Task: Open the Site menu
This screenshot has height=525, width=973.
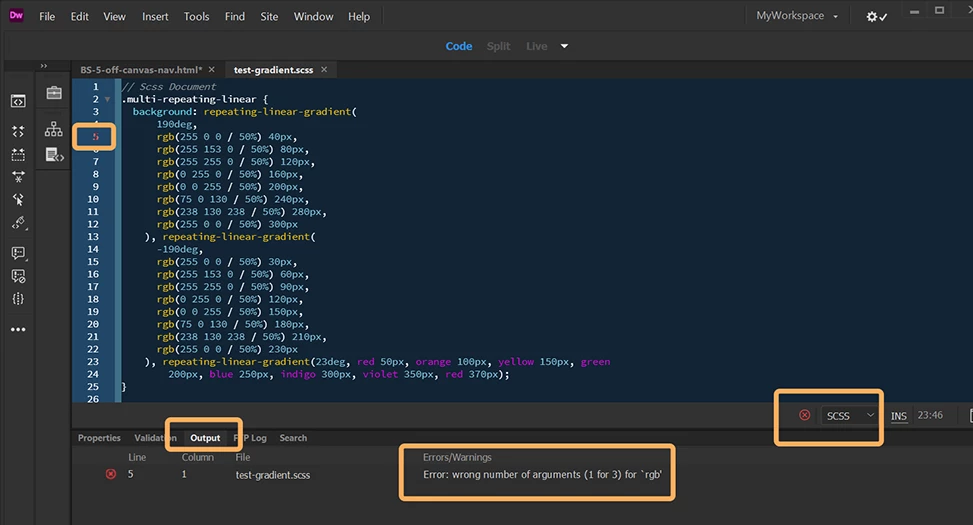Action: point(269,17)
